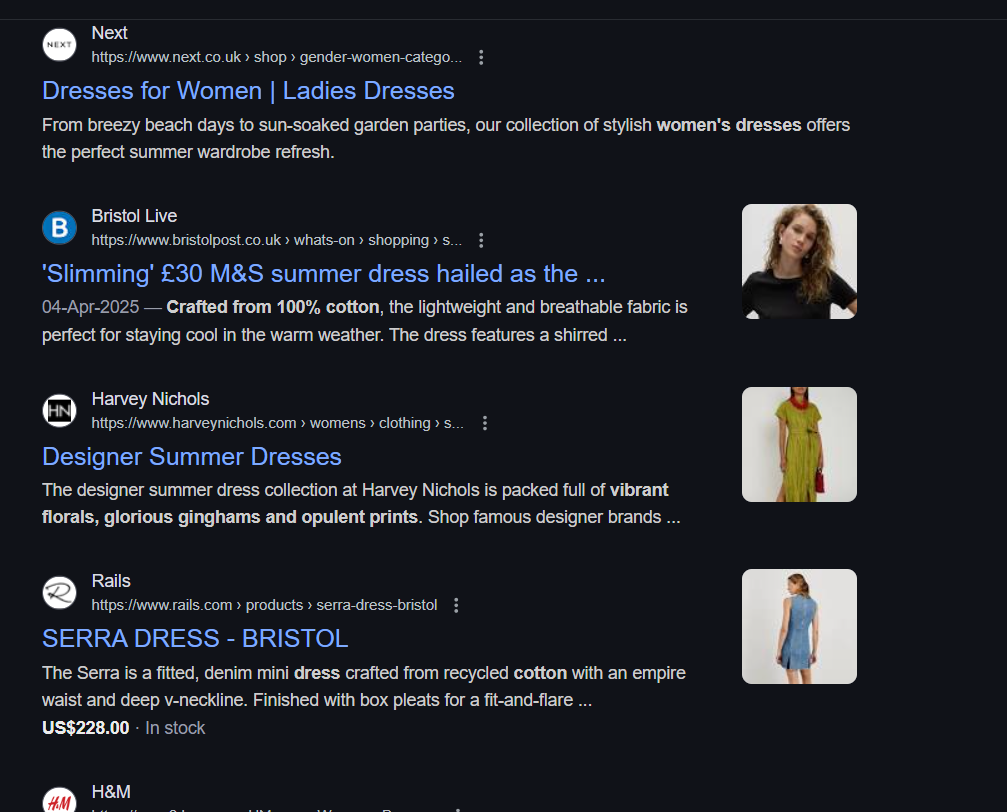Open Dresses for Women | Ladies Dresses link
The height and width of the screenshot is (812, 1007).
point(248,91)
